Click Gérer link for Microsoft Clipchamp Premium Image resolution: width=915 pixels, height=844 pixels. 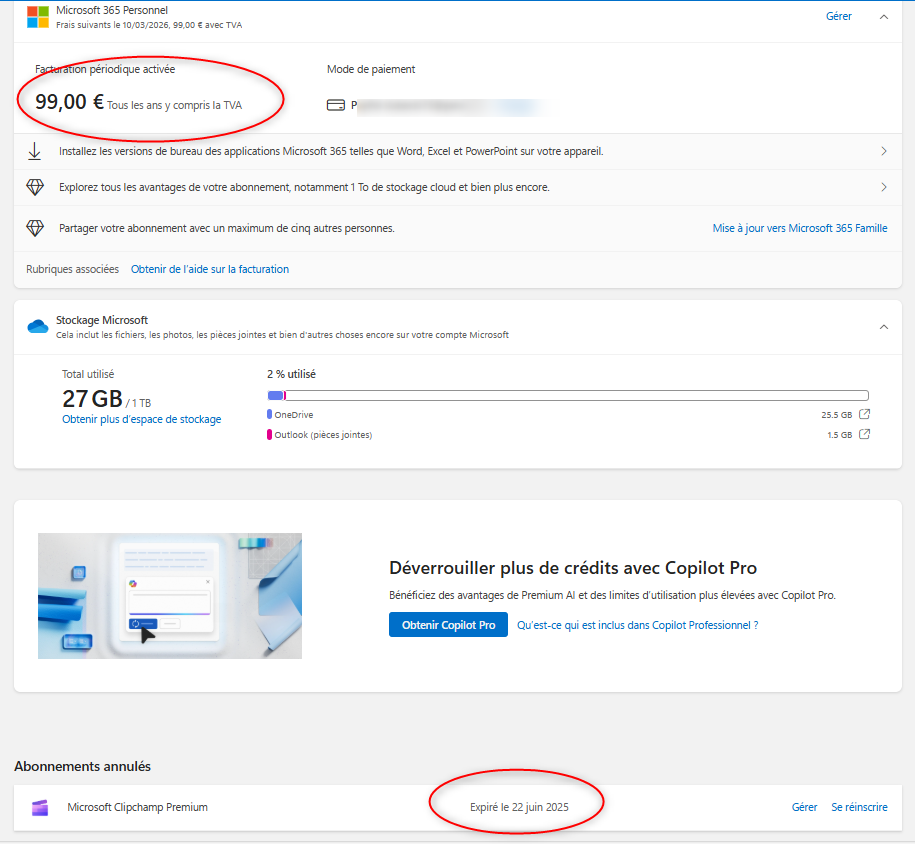[x=805, y=807]
